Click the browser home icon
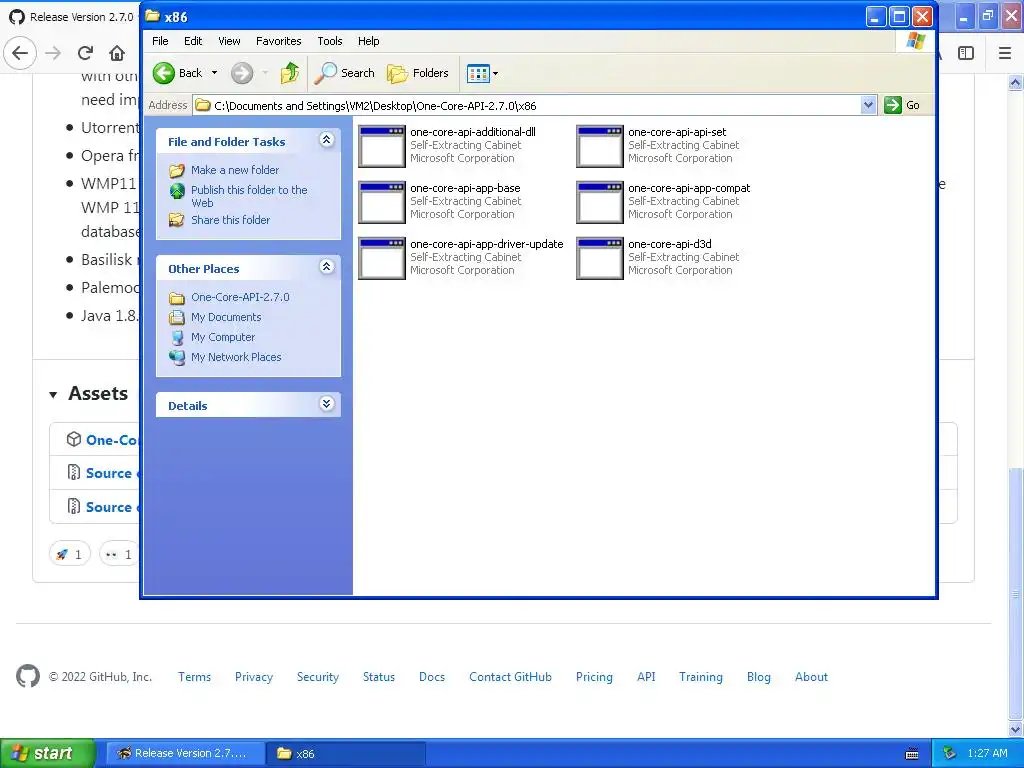The width and height of the screenshot is (1024, 768). click(117, 53)
